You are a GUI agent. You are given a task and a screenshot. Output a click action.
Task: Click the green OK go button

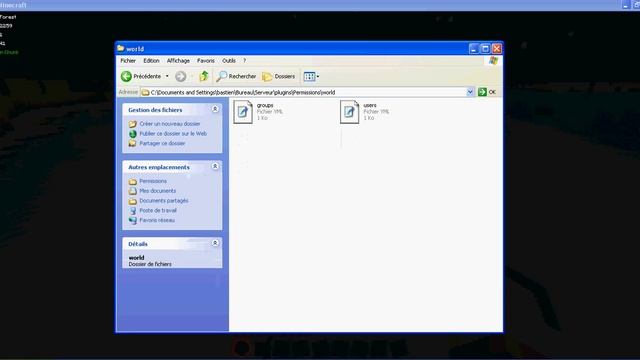click(487, 92)
